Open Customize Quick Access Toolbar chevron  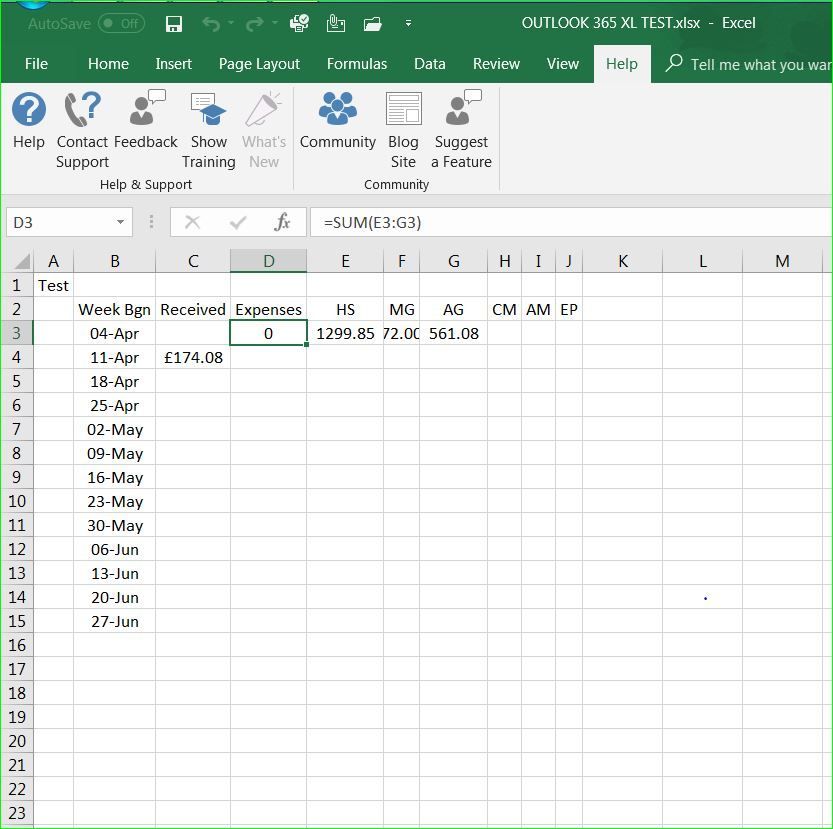[408, 23]
